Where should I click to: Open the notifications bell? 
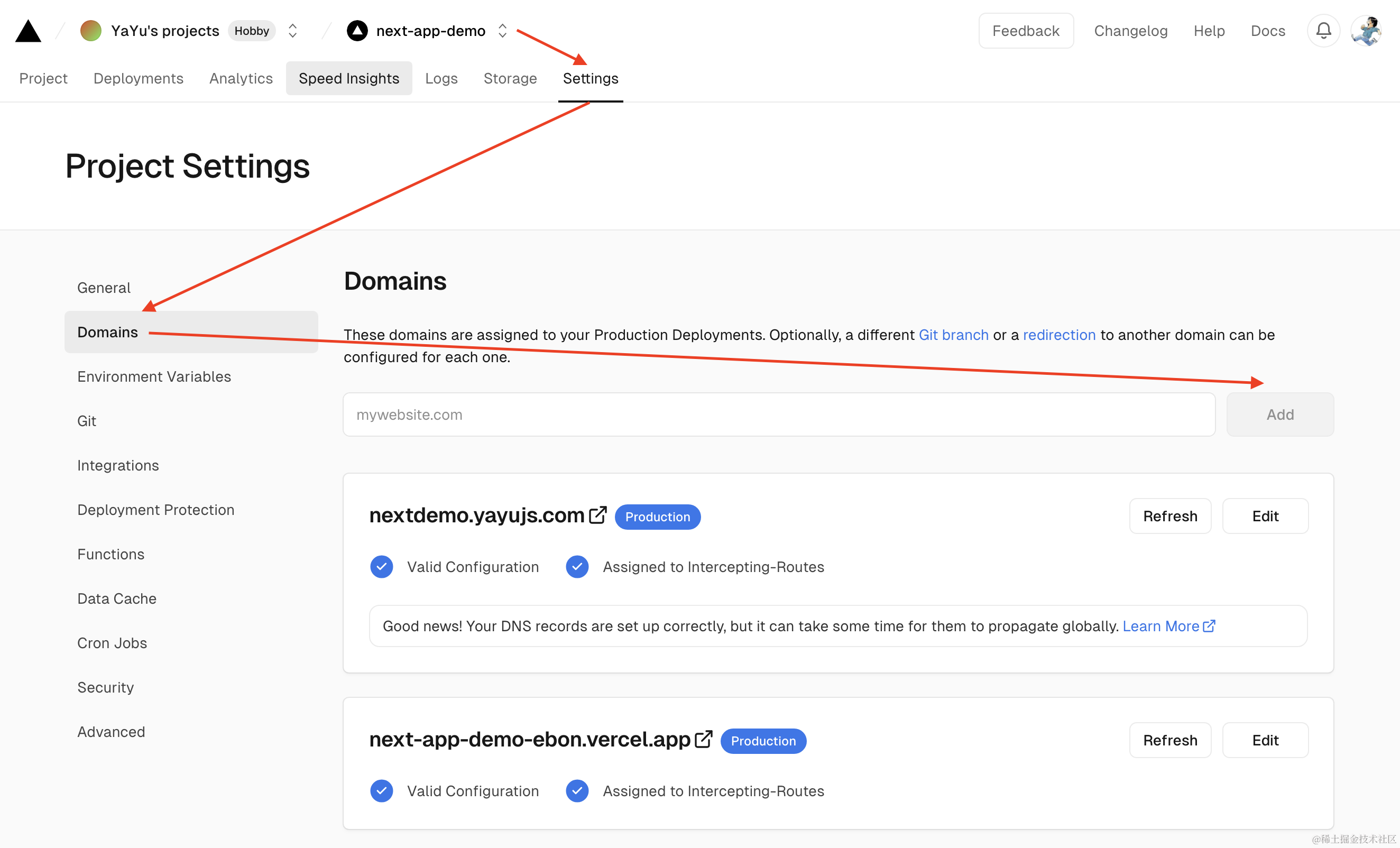click(x=1323, y=31)
